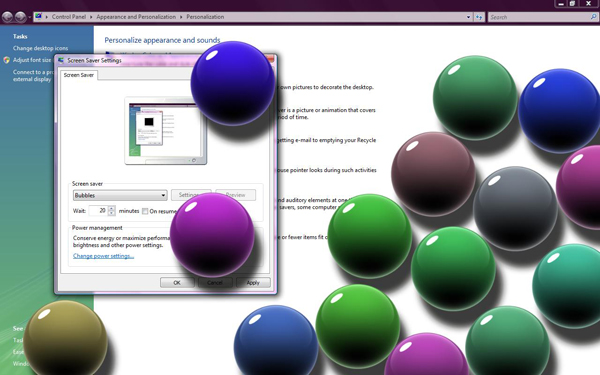The width and height of the screenshot is (600, 375).
Task: Click the search magnifier icon
Action: [x=593, y=17]
